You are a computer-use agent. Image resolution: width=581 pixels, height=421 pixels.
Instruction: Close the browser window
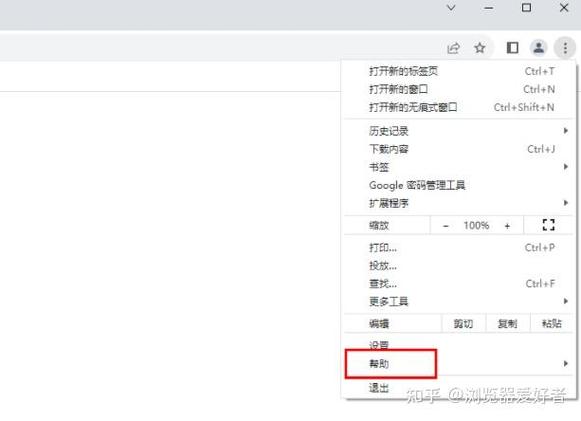pos(564,7)
